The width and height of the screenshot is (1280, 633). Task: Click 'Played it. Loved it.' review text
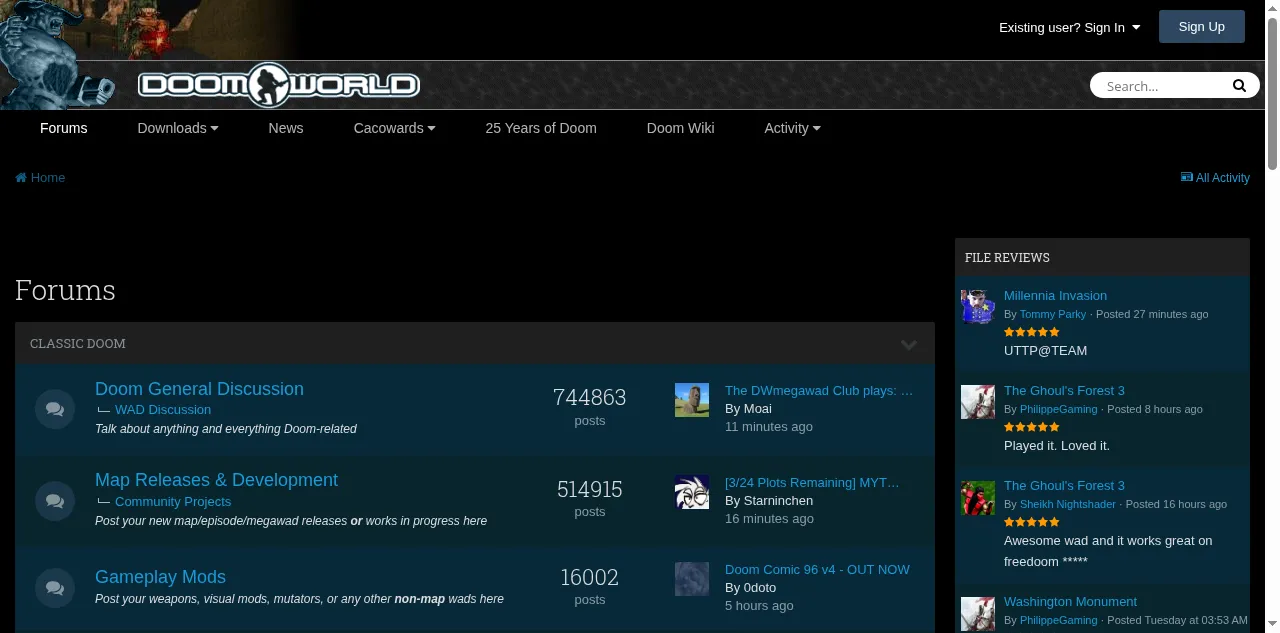(x=1057, y=446)
